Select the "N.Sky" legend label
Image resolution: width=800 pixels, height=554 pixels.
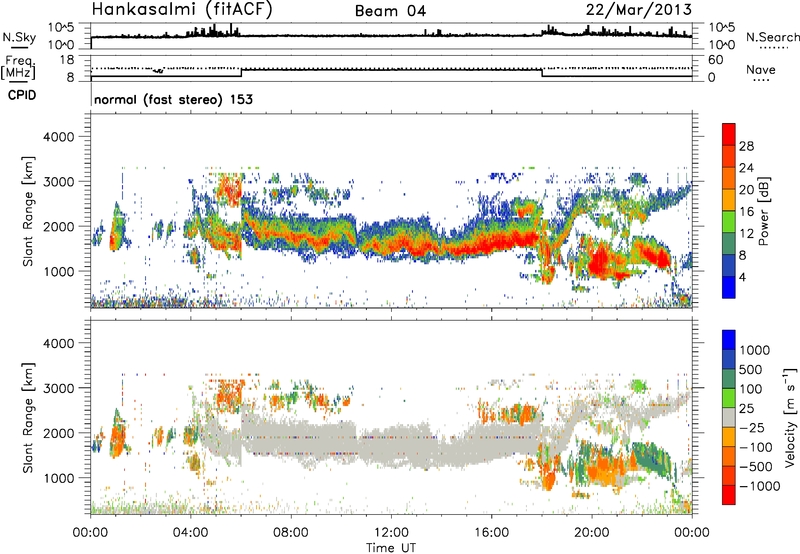click(x=19, y=37)
